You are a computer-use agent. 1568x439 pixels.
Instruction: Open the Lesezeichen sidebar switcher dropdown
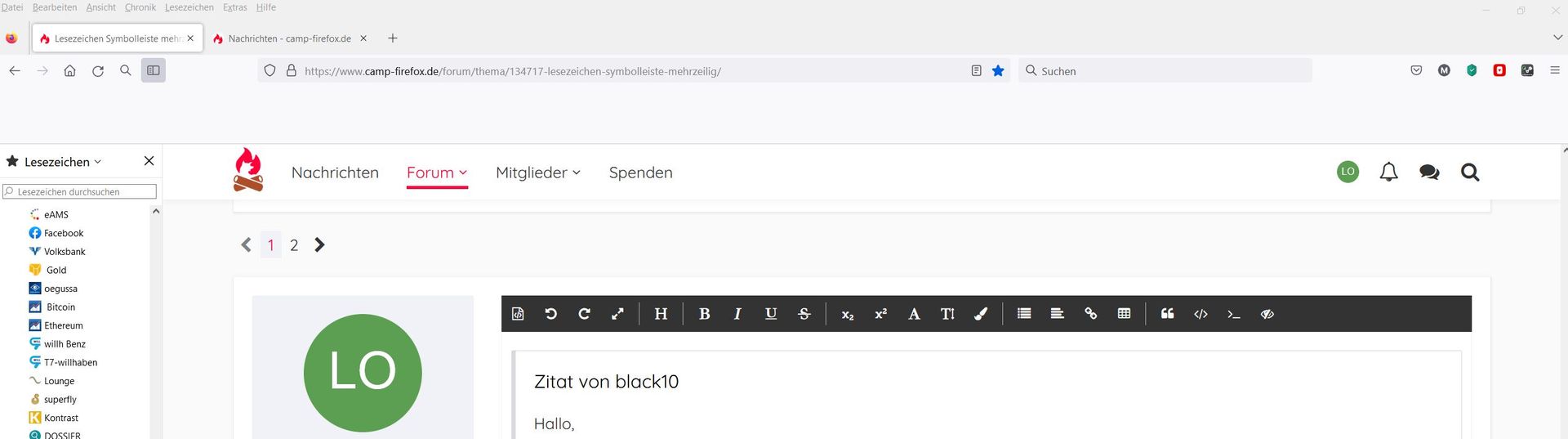pos(62,162)
